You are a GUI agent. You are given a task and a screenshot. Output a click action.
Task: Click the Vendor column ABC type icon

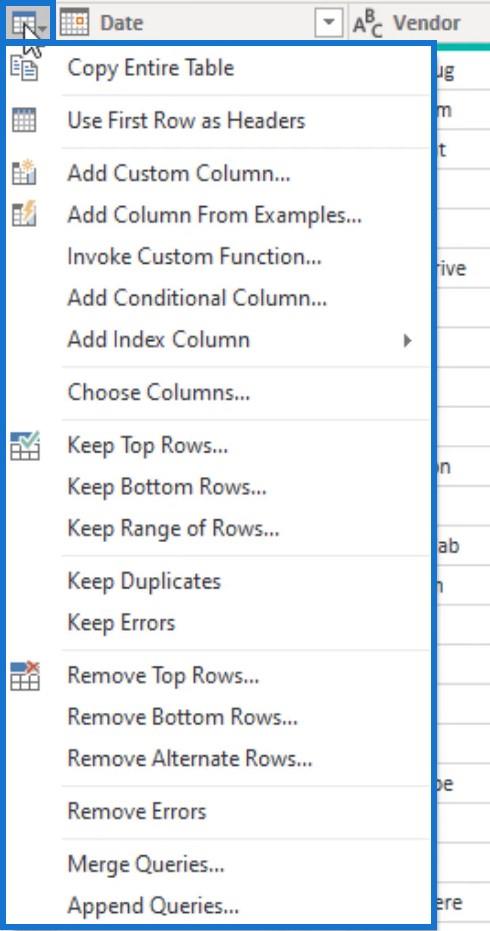(368, 24)
